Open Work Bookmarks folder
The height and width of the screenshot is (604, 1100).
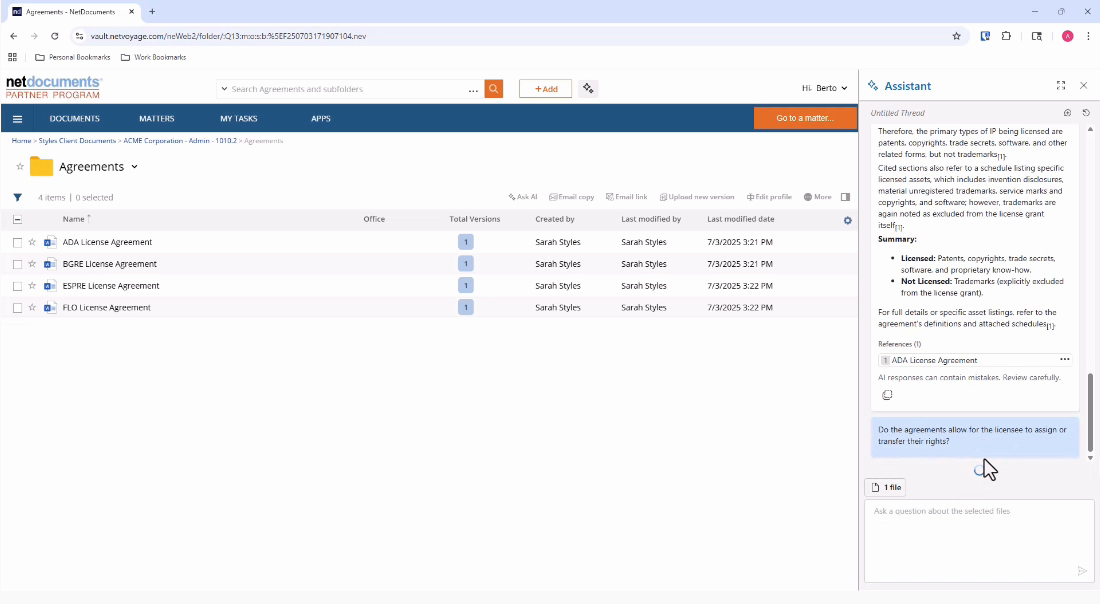coord(154,58)
